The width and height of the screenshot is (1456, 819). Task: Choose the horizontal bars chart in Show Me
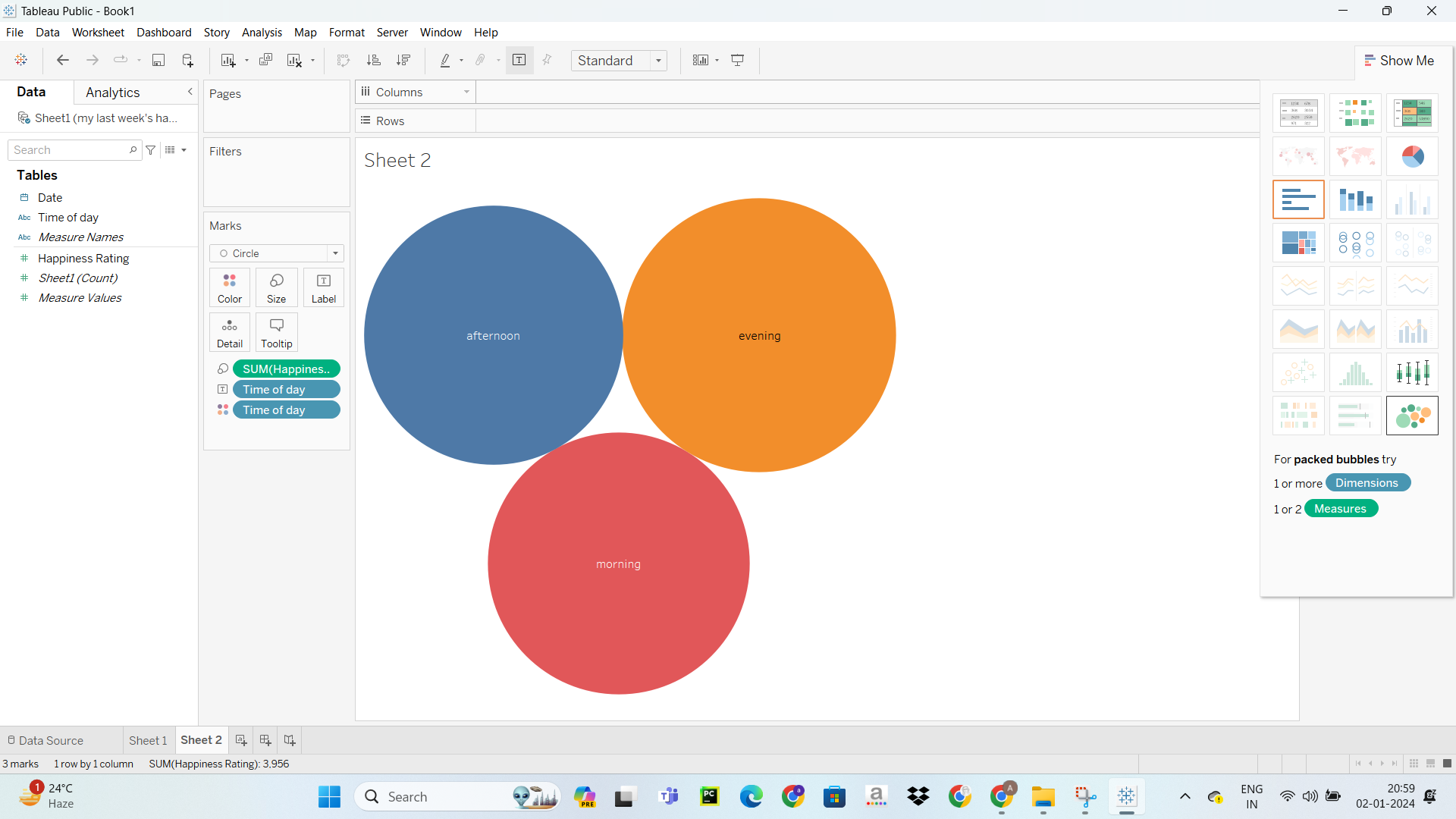coord(1298,199)
